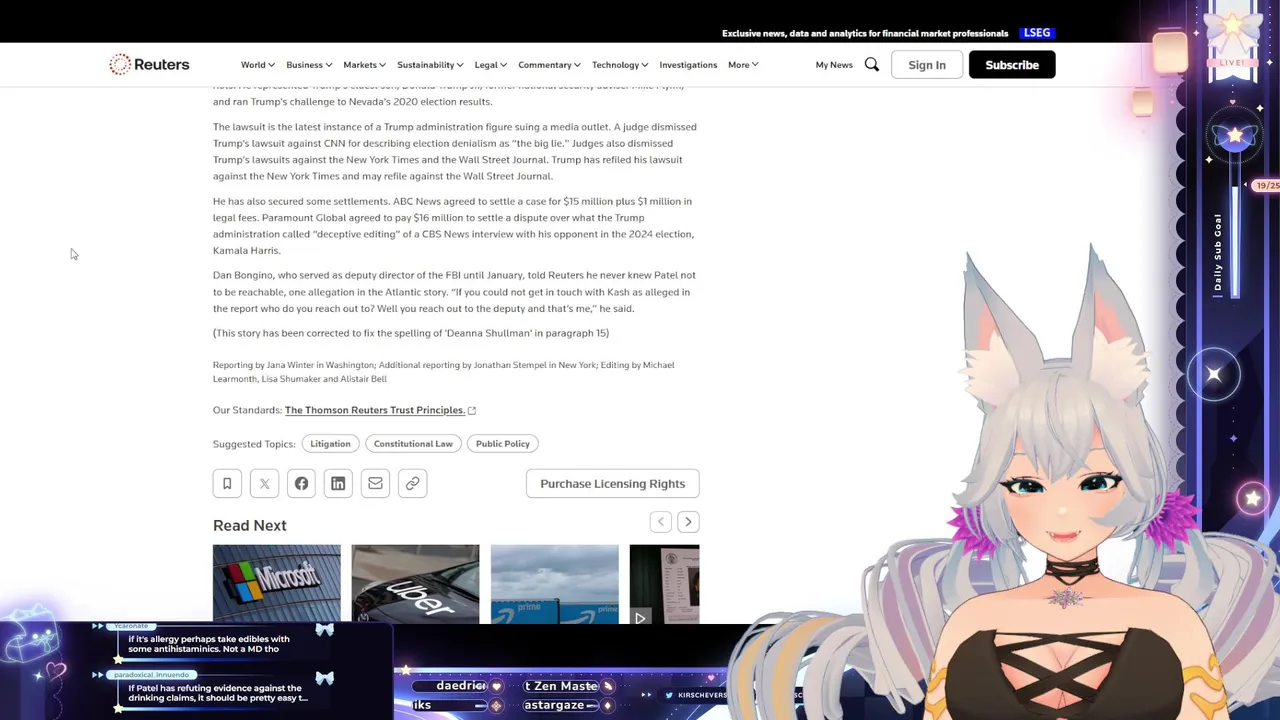This screenshot has height=720, width=1280.
Task: Save article with bookmark icon
Action: pyautogui.click(x=227, y=484)
